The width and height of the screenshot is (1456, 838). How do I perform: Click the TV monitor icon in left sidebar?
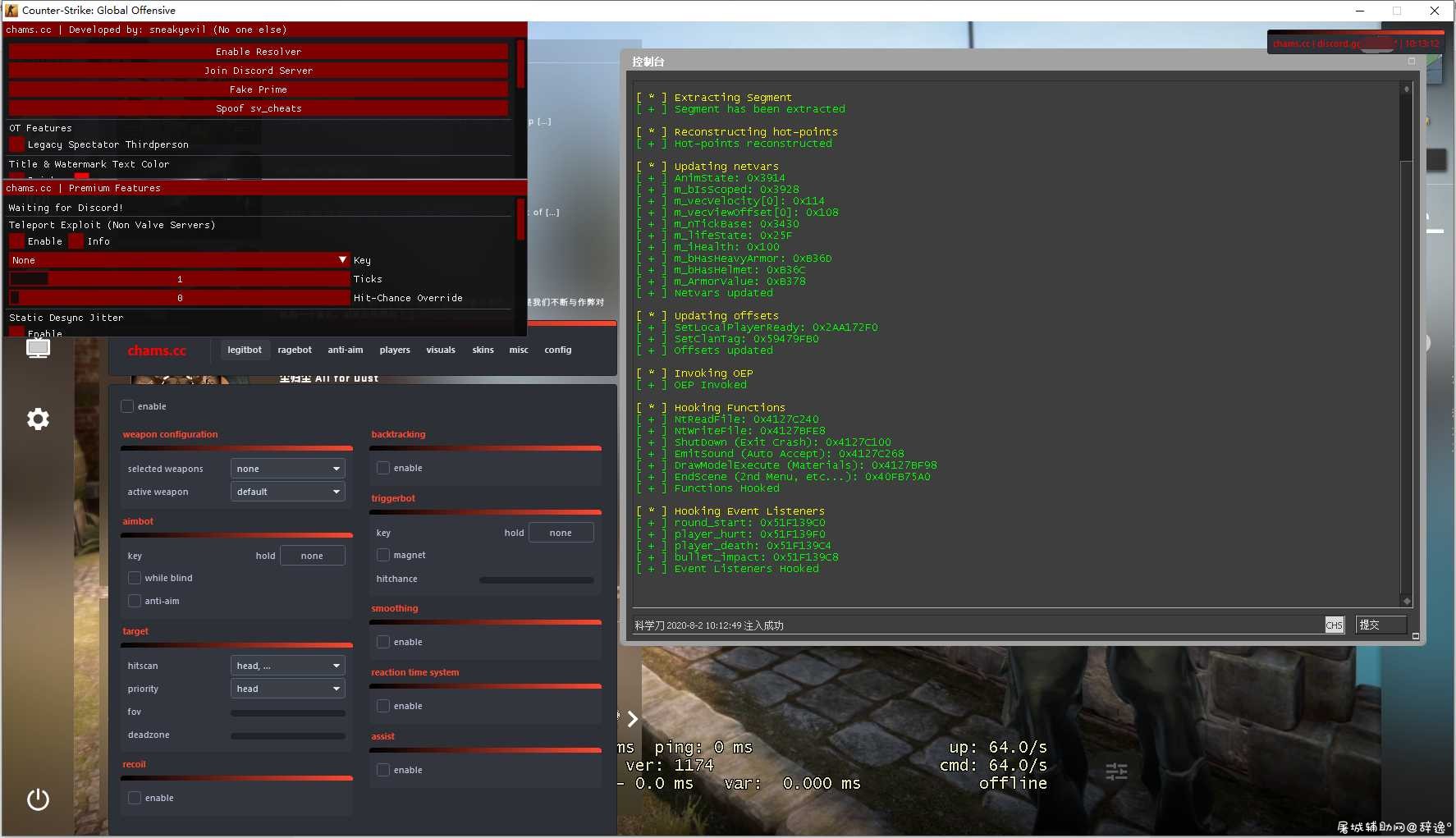(38, 348)
